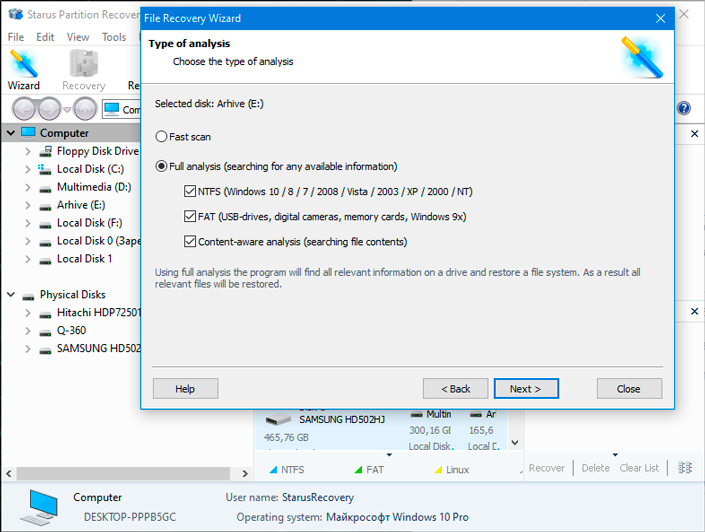Click the Recovery toolbar icon
705x532 pixels.
coord(84,70)
